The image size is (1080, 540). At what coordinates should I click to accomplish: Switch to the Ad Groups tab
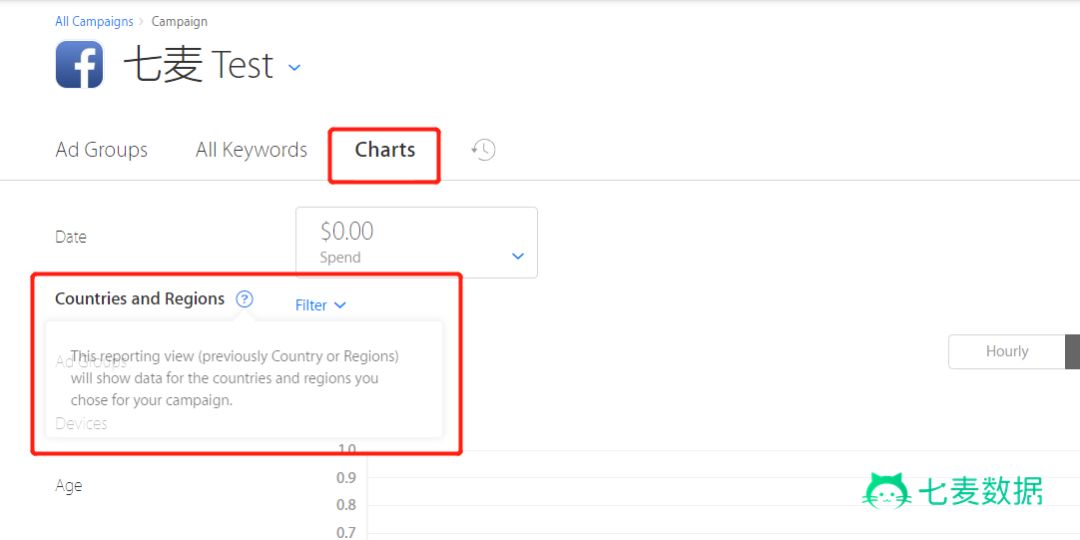(x=101, y=150)
